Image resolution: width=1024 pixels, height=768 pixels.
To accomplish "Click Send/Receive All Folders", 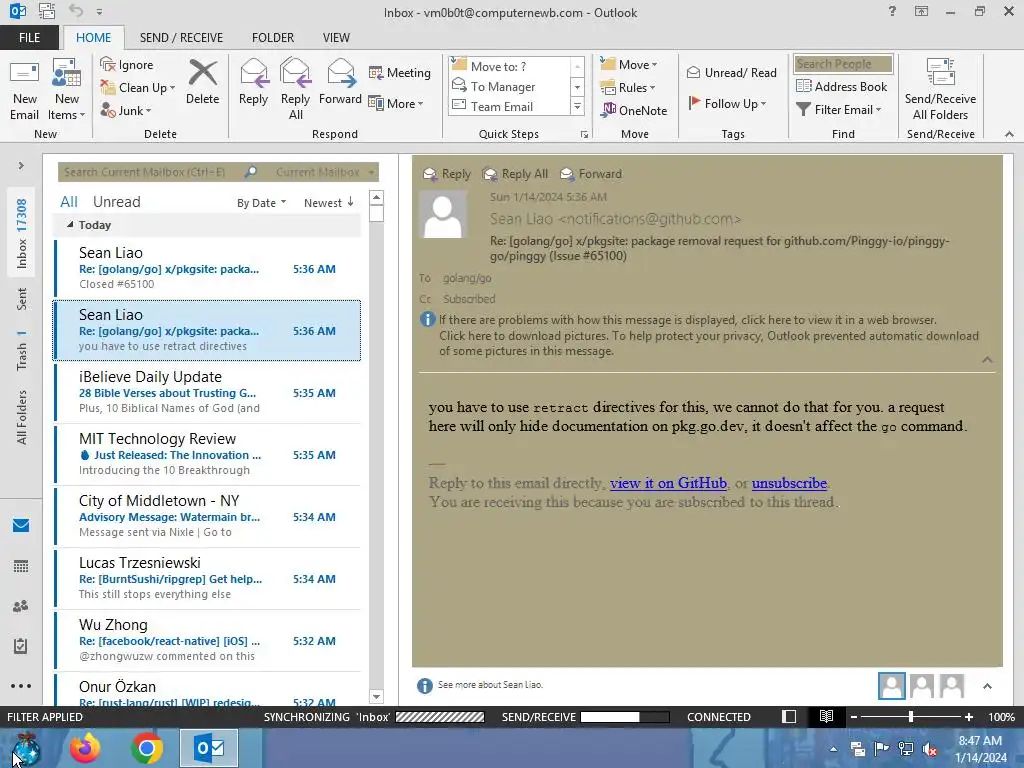I will (940, 89).
